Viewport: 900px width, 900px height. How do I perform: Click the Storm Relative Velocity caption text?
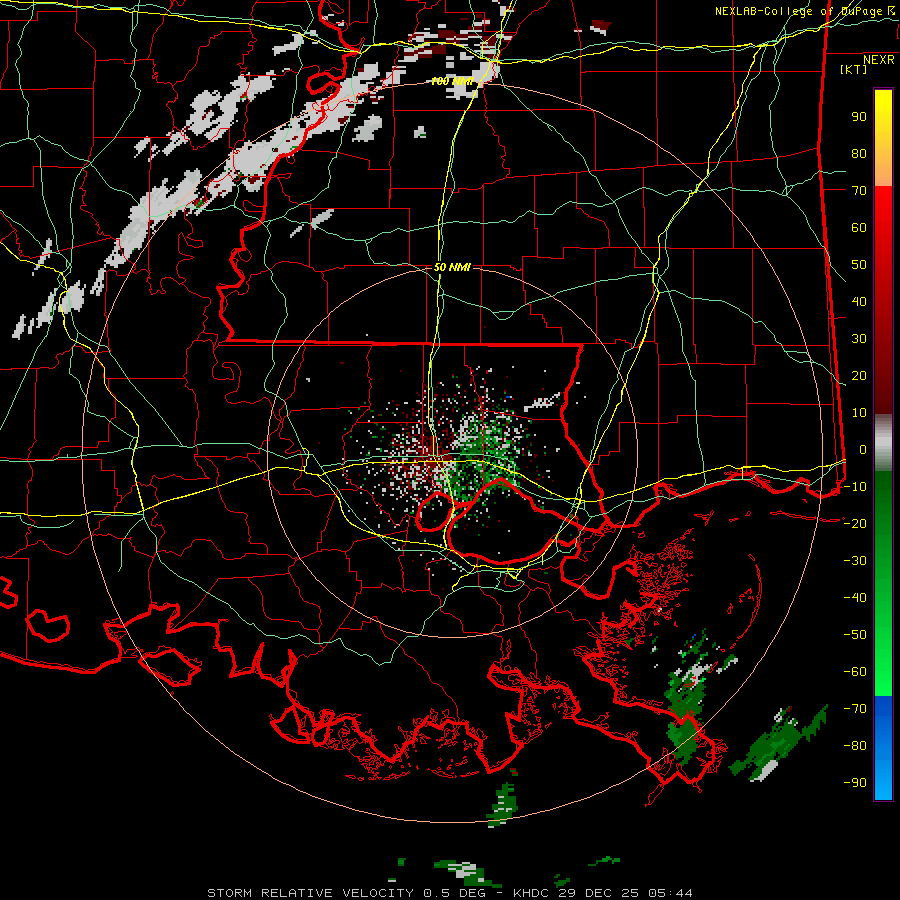pos(450,893)
